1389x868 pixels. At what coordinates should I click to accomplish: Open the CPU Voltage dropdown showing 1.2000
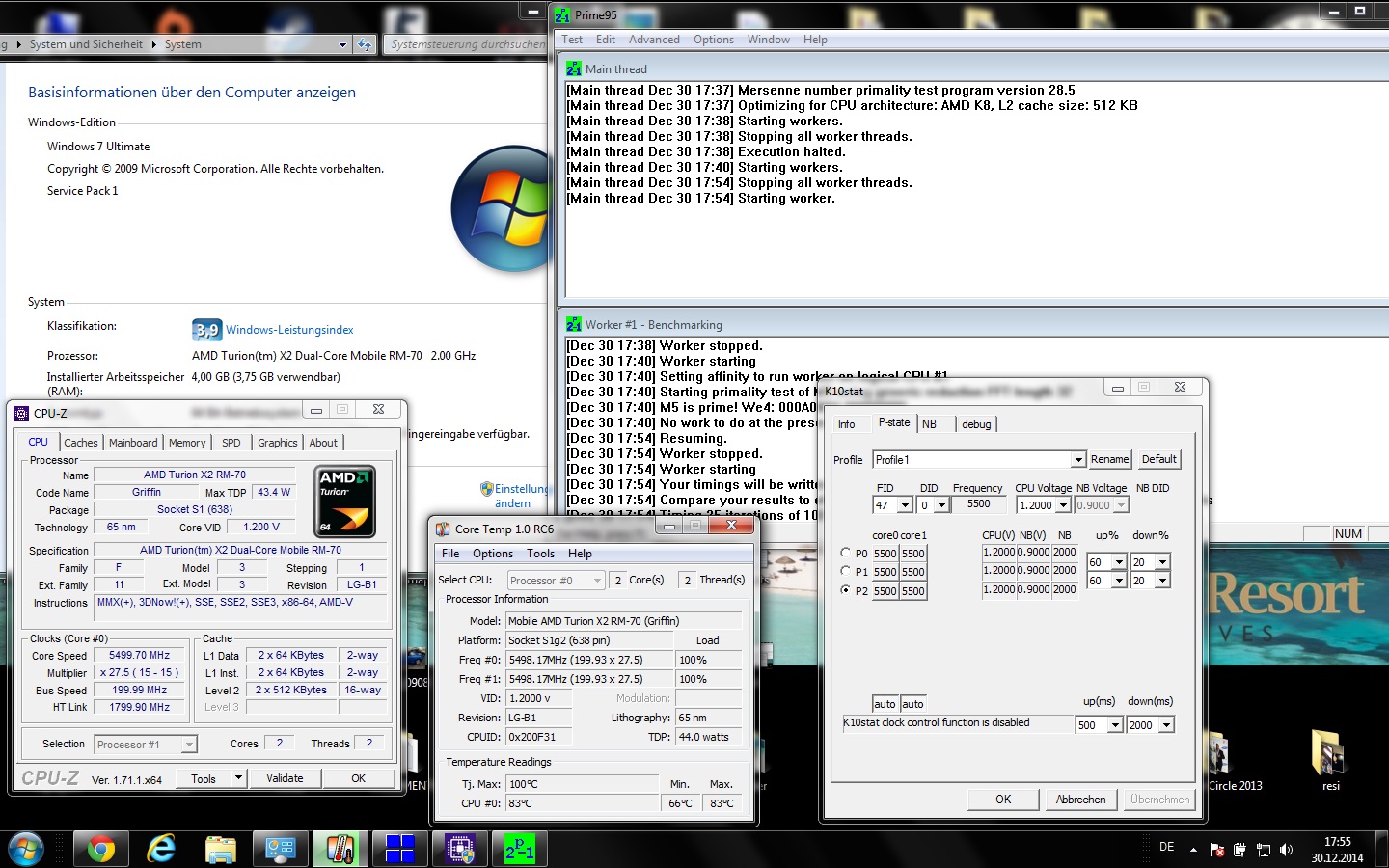click(x=1063, y=505)
